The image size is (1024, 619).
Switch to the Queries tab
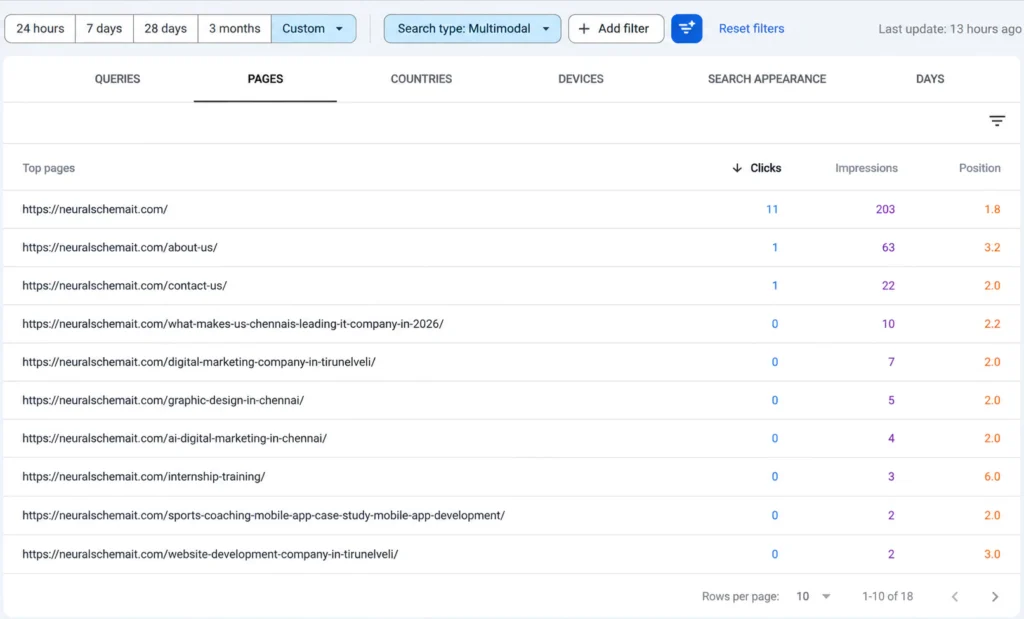coord(118,79)
